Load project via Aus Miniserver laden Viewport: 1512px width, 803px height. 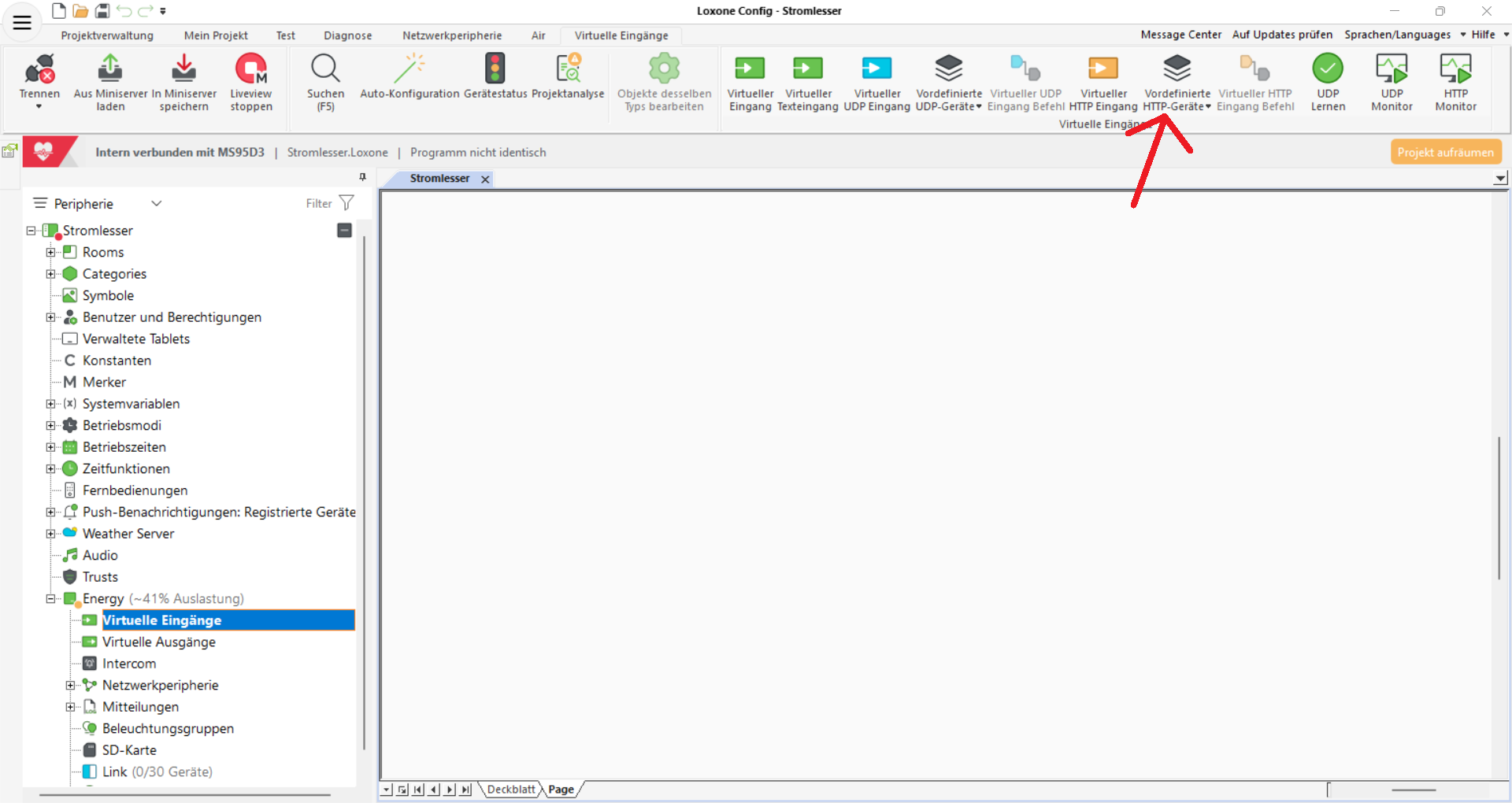[110, 70]
